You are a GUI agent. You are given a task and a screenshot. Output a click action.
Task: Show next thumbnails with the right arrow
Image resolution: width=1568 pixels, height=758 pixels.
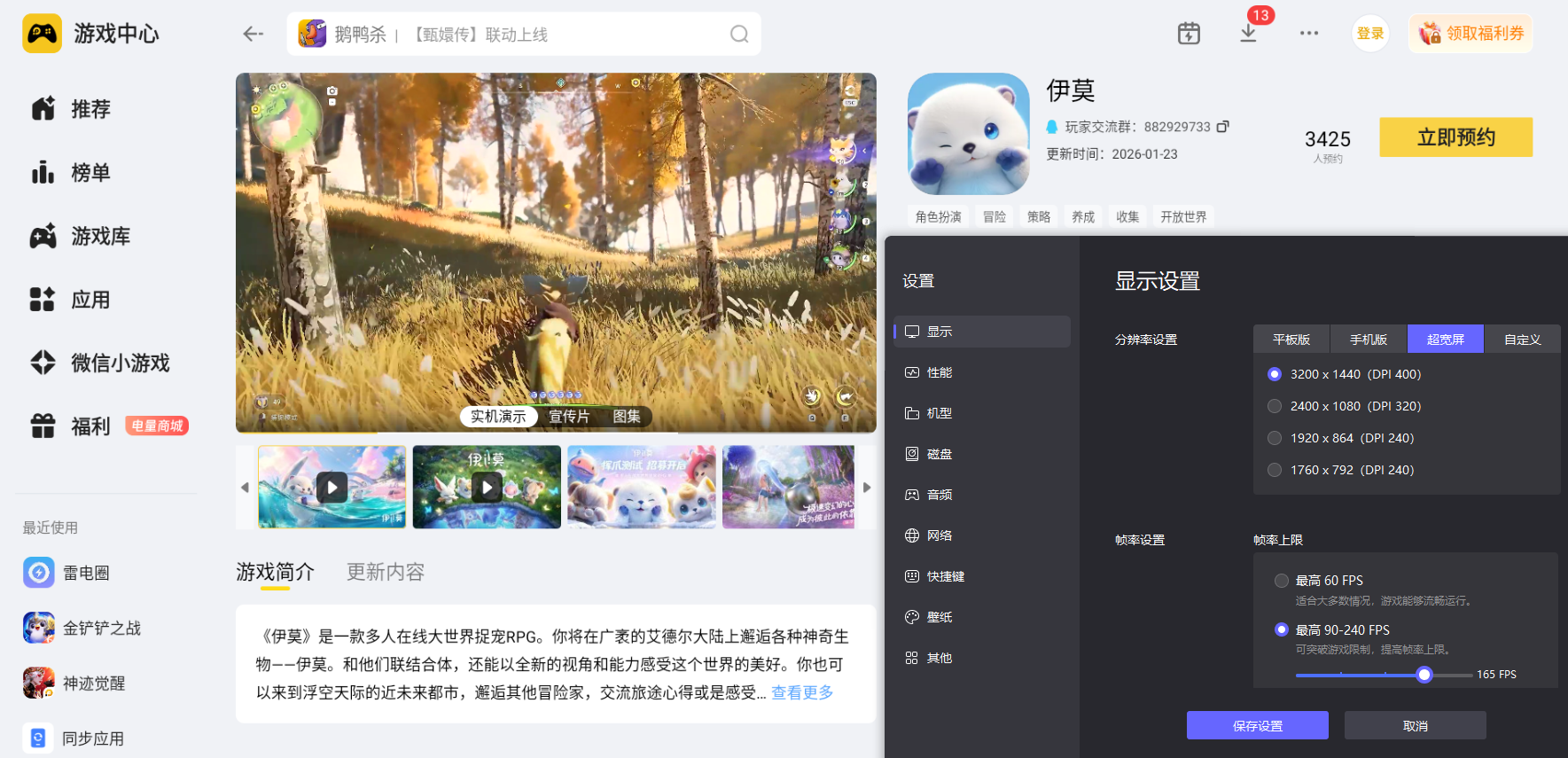(x=867, y=488)
